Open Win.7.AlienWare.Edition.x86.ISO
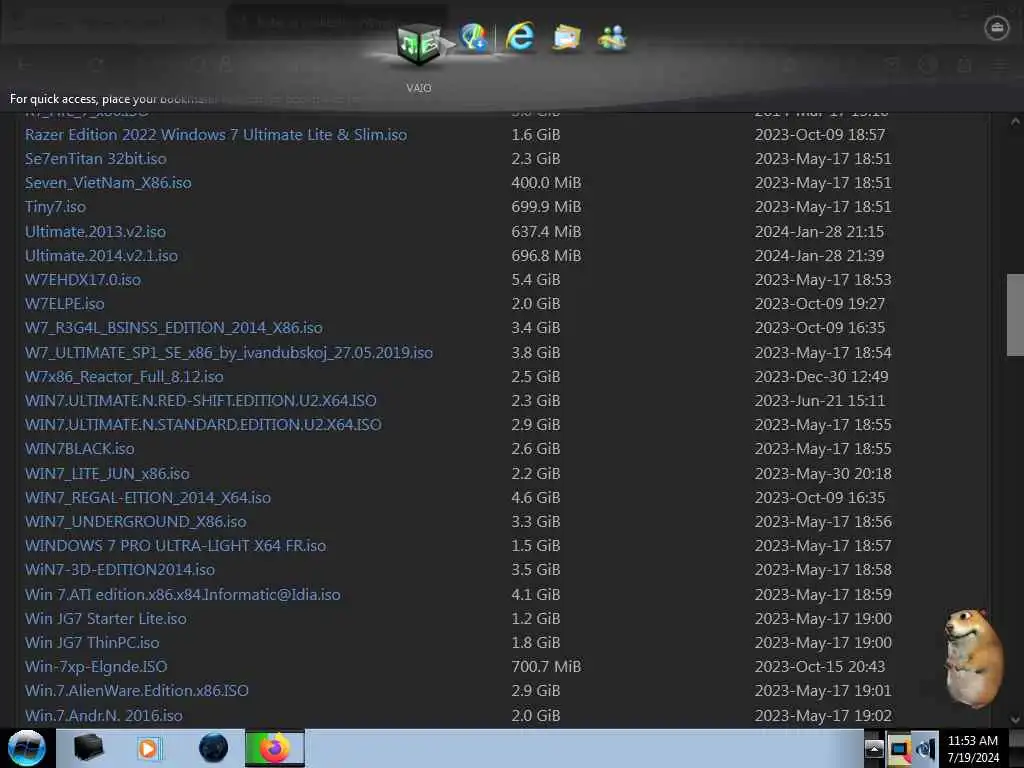This screenshot has width=1024, height=768. pos(136,690)
